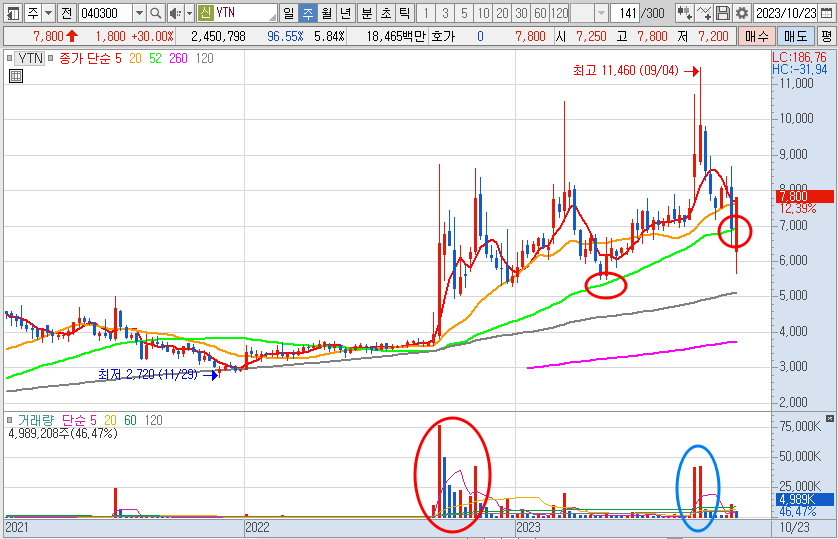
Task: Toggle the 전 button
Action: click(66, 12)
